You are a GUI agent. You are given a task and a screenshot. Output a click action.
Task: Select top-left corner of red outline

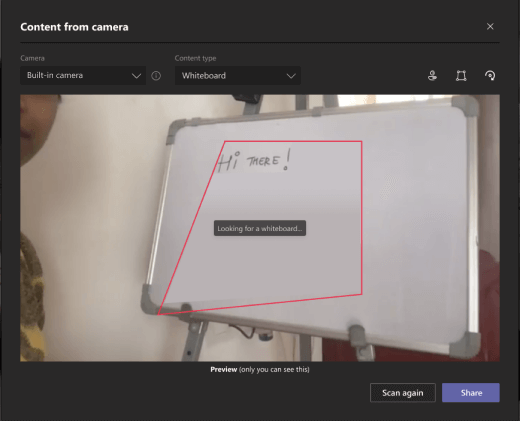pos(225,142)
